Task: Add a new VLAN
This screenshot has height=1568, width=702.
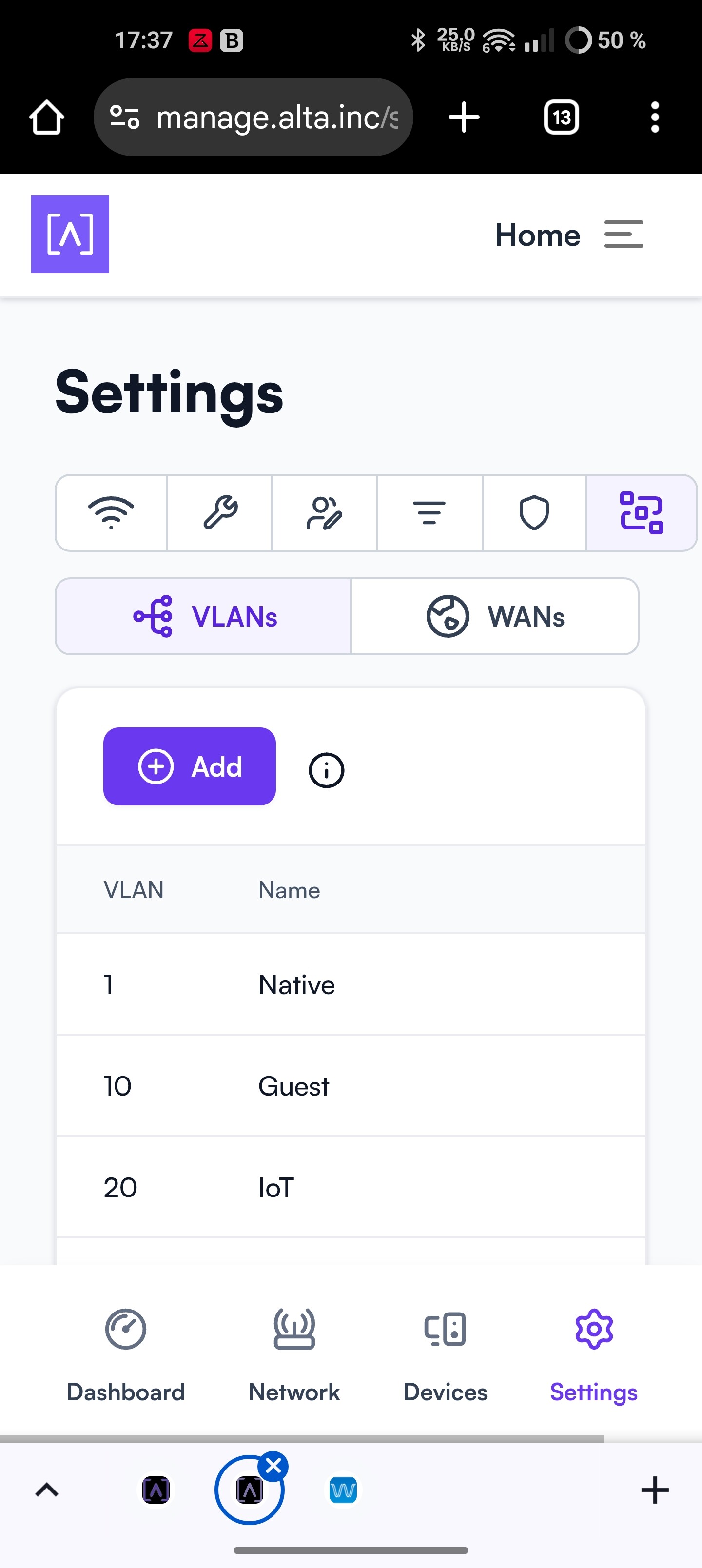Action: [x=189, y=766]
